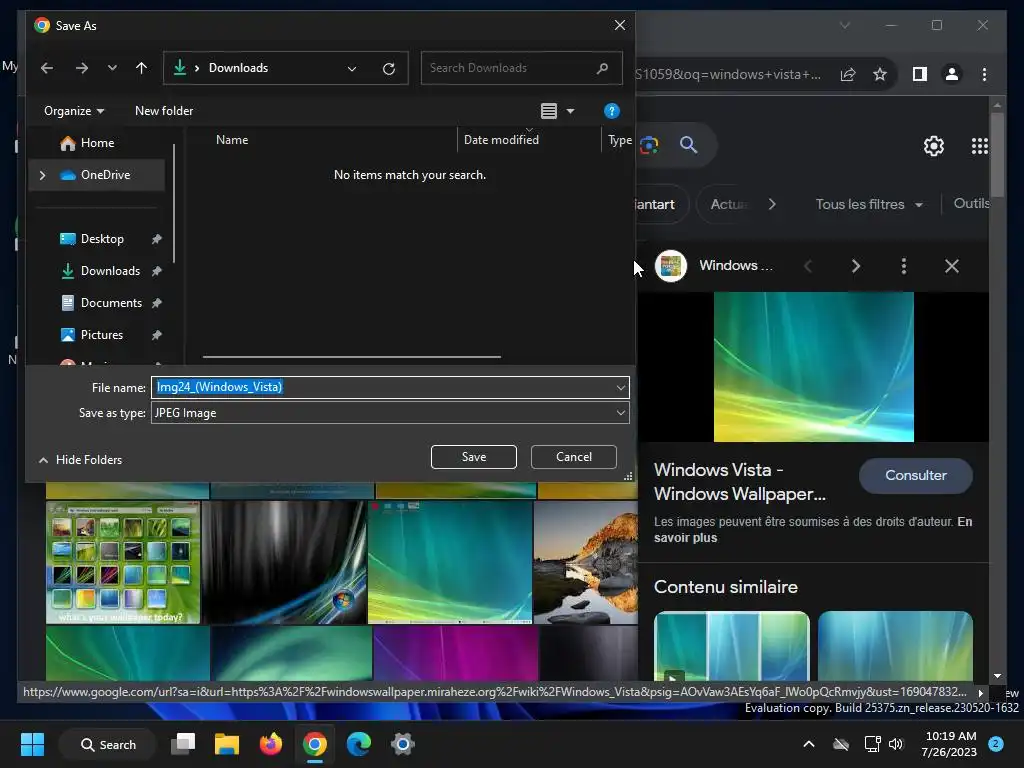Close the Save As dialog
Image resolution: width=1024 pixels, height=768 pixels.
[619, 25]
